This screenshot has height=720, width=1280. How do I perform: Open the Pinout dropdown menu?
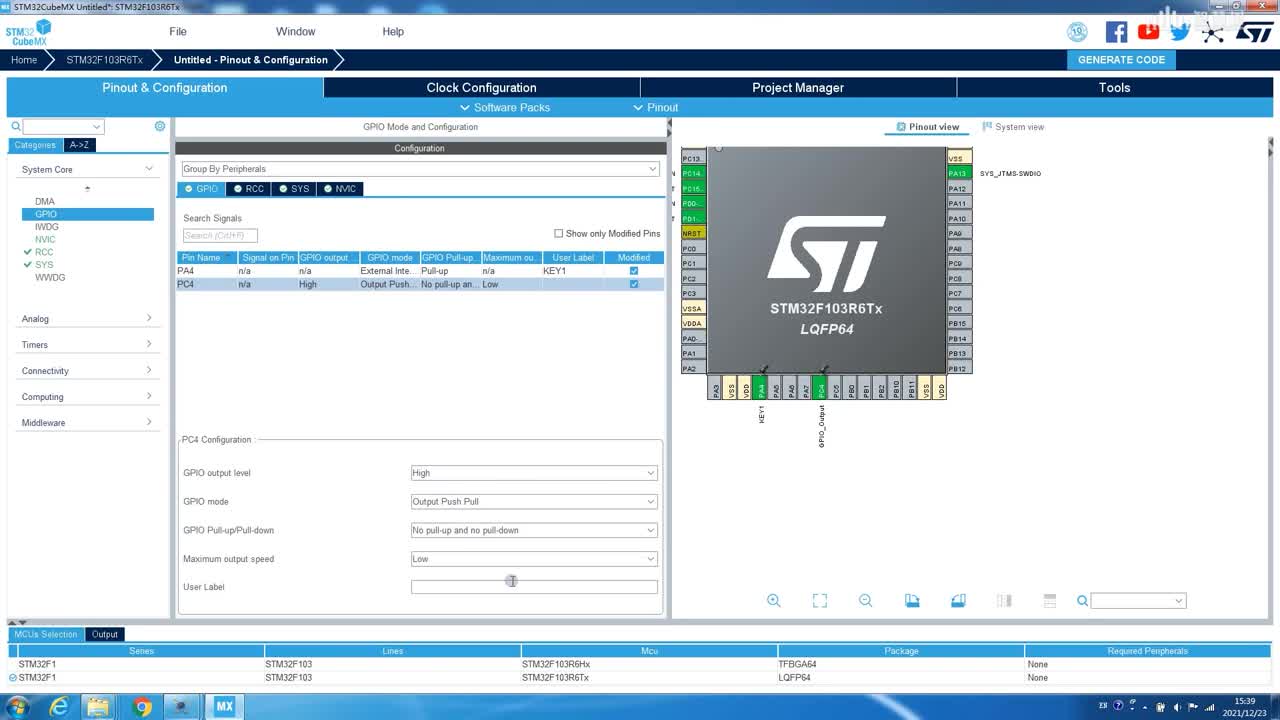coord(656,107)
